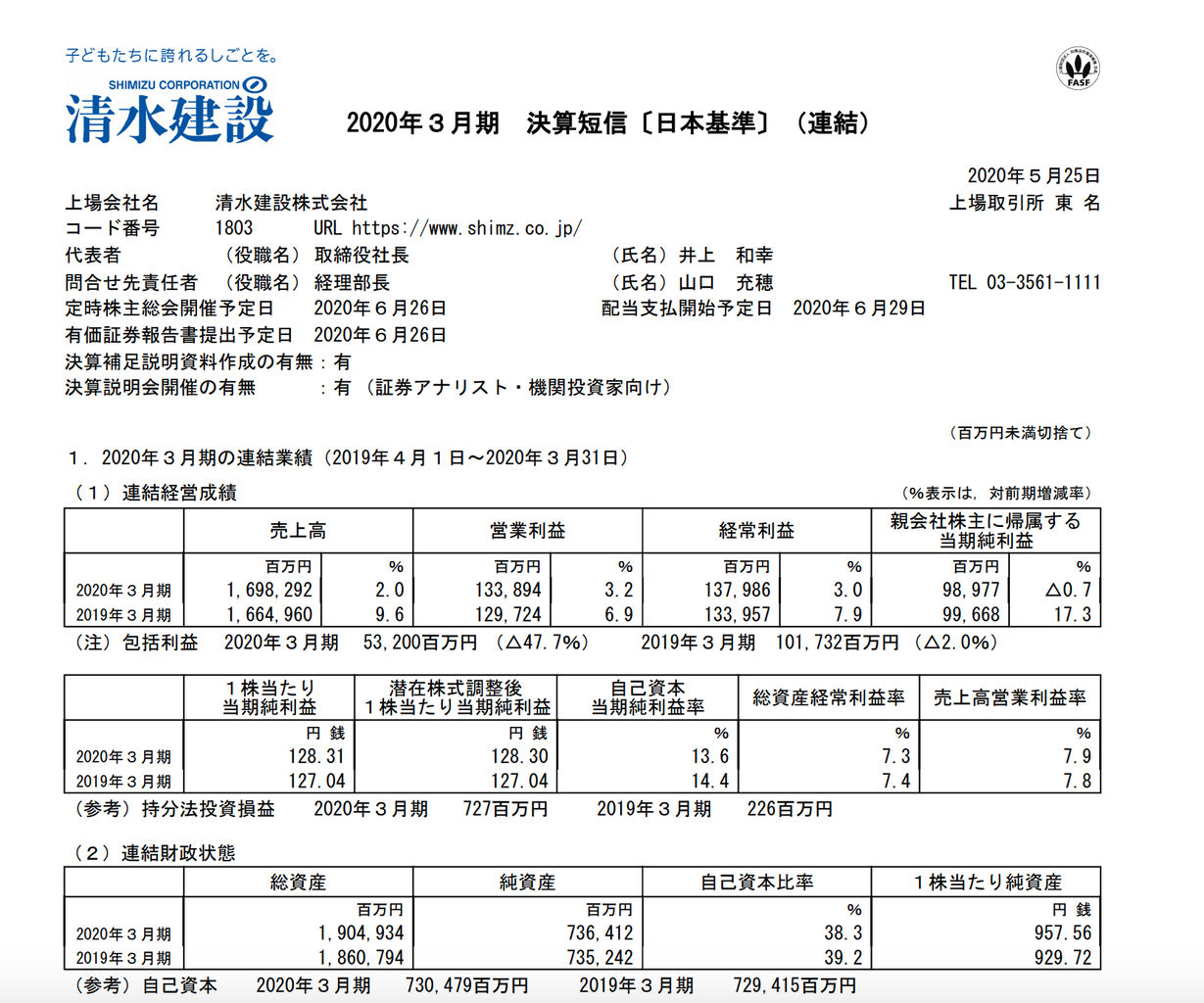Click the code number 1803
The height and width of the screenshot is (1003, 1204).
[x=234, y=228]
